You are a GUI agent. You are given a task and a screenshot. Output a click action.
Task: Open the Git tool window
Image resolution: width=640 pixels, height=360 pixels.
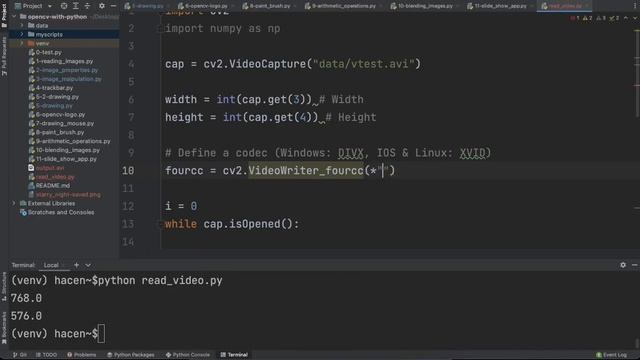pos(20,355)
